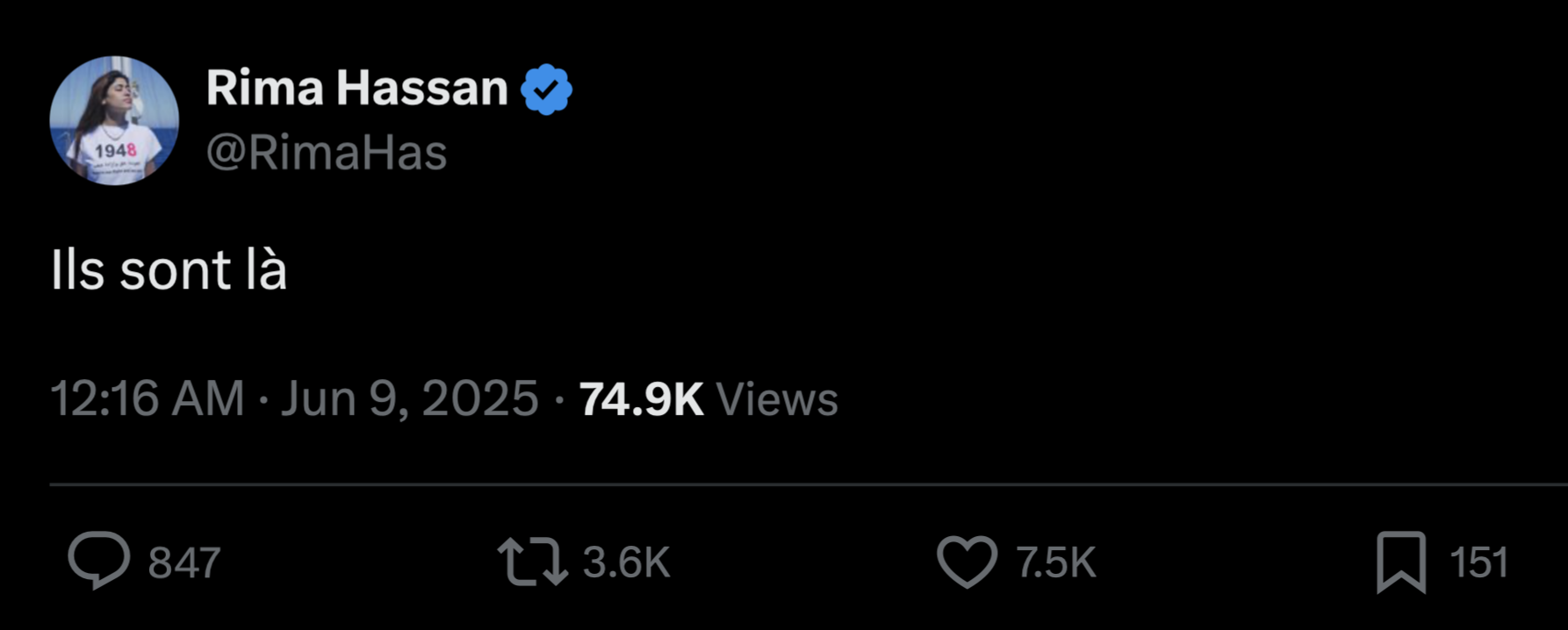Open the Views label analytics
1568x630 pixels.
coord(777,399)
